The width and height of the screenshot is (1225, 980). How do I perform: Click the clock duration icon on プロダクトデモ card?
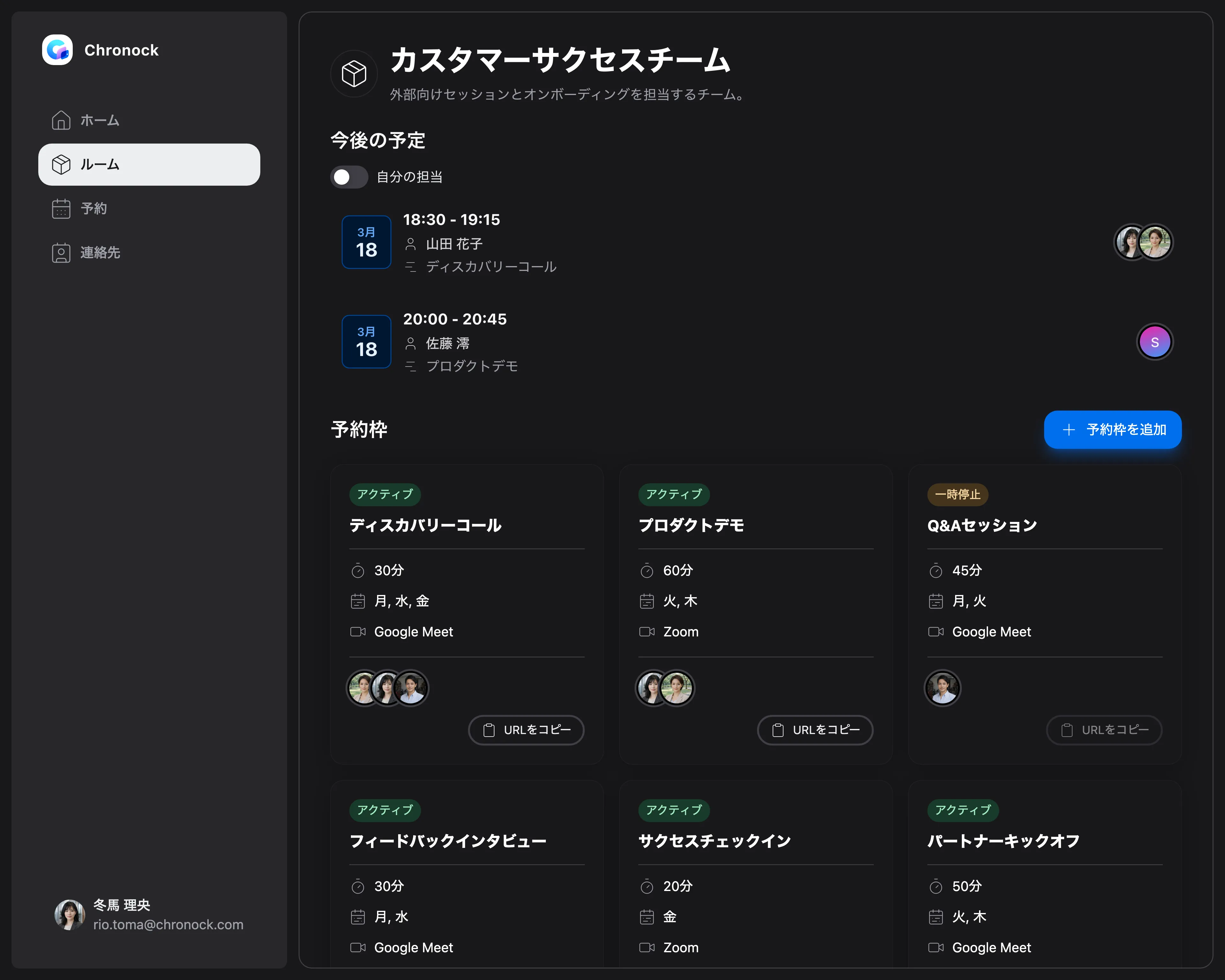click(647, 570)
